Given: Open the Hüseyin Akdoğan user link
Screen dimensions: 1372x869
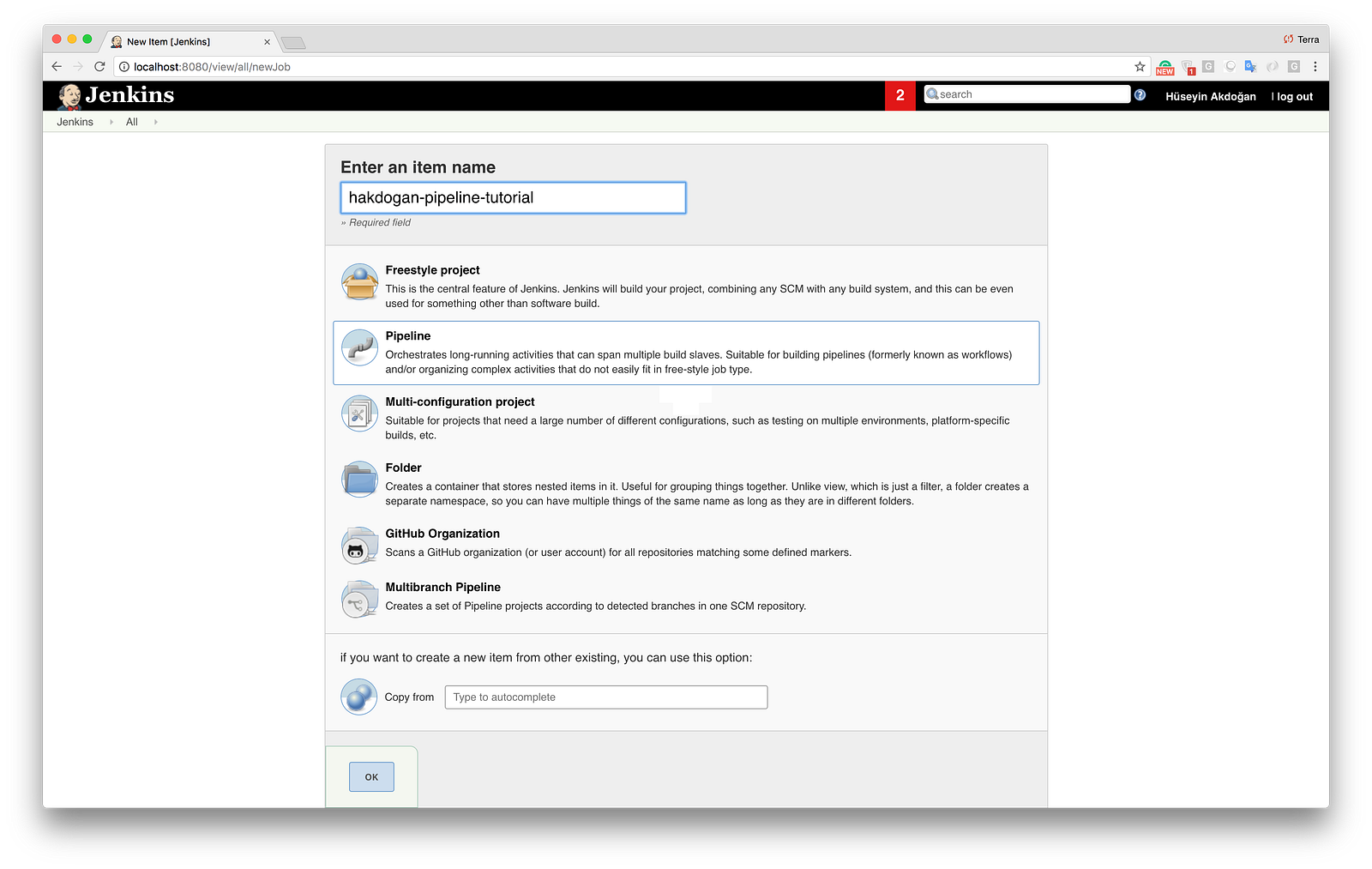Looking at the screenshot, I should (1210, 96).
